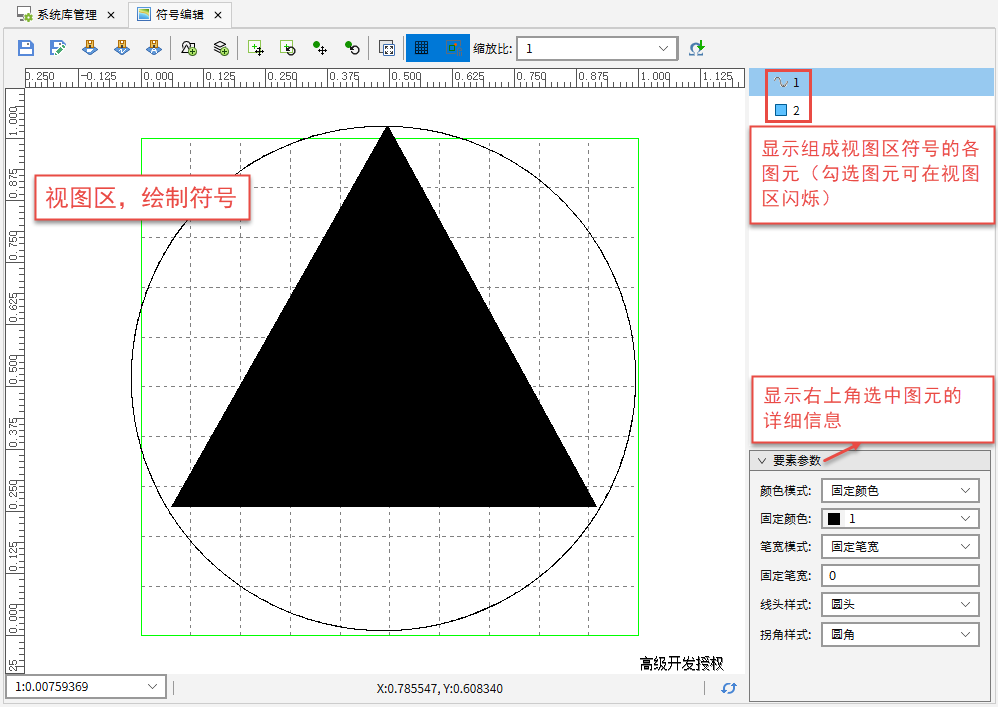Click the 缩放比: label in the toolbar
This screenshot has height=707, width=998.
[x=493, y=48]
